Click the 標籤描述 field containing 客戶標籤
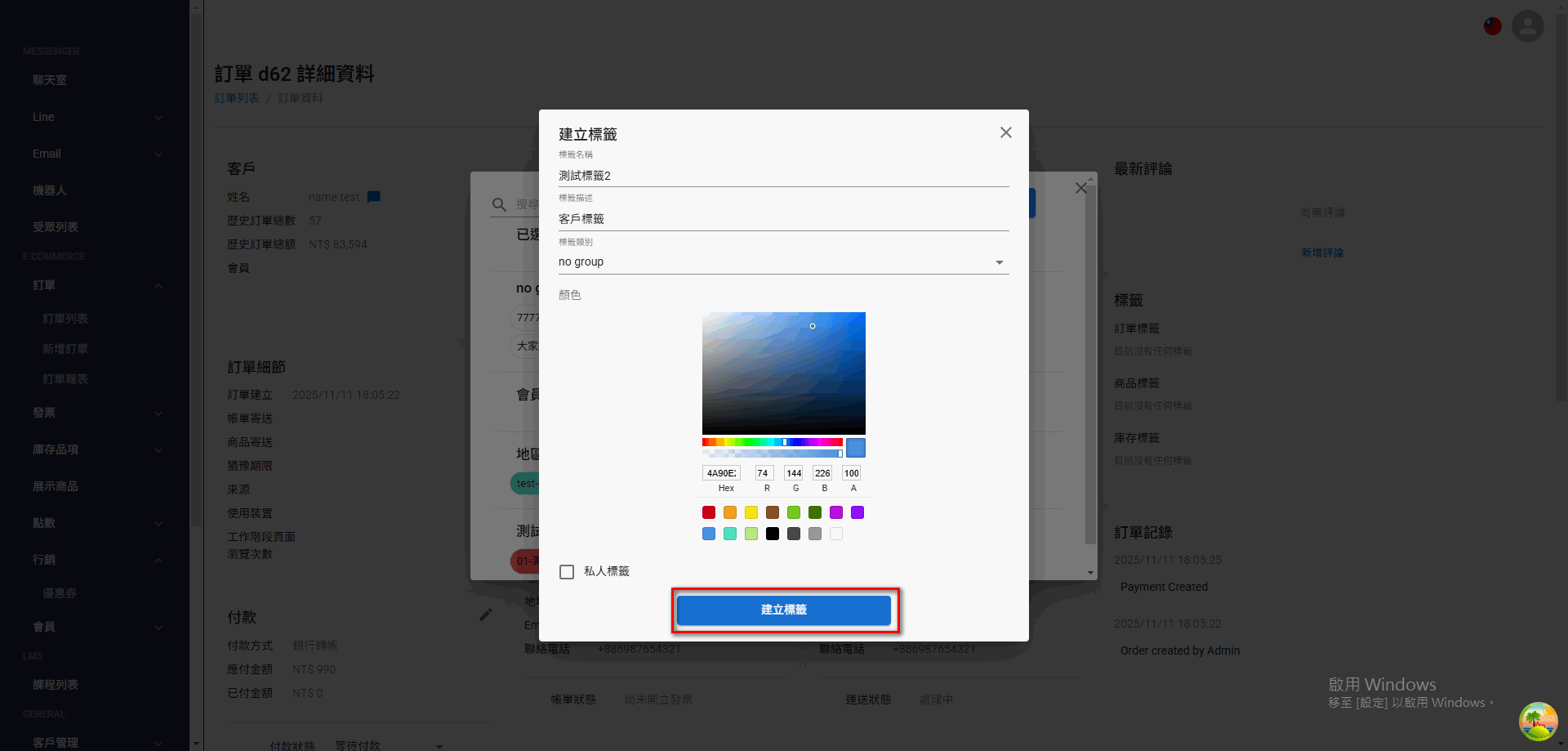This screenshot has width=1568, height=751. tap(784, 219)
